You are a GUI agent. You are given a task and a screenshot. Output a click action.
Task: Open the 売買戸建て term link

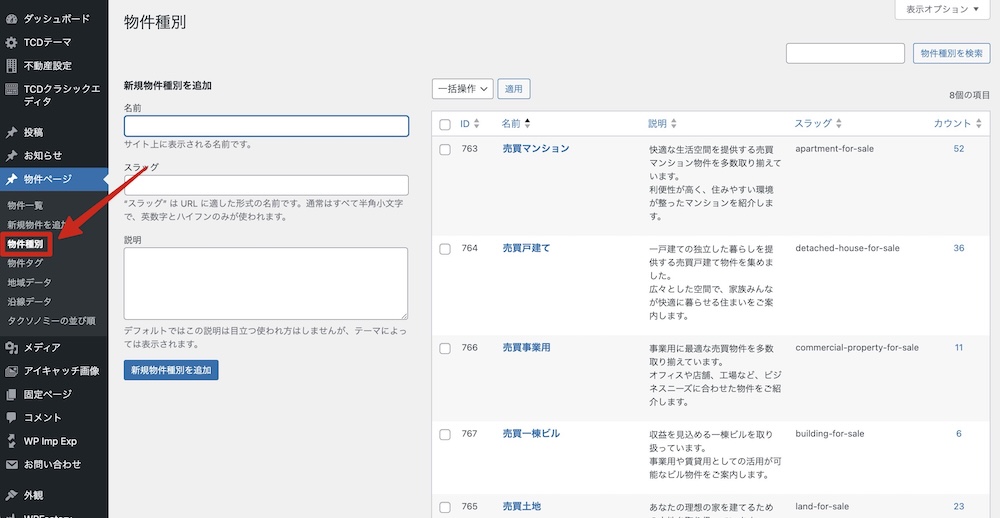(x=526, y=248)
